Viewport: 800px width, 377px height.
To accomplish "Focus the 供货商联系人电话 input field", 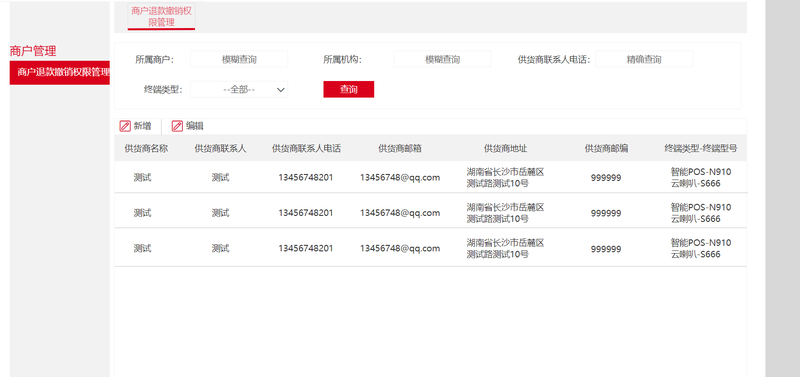I will click(644, 59).
